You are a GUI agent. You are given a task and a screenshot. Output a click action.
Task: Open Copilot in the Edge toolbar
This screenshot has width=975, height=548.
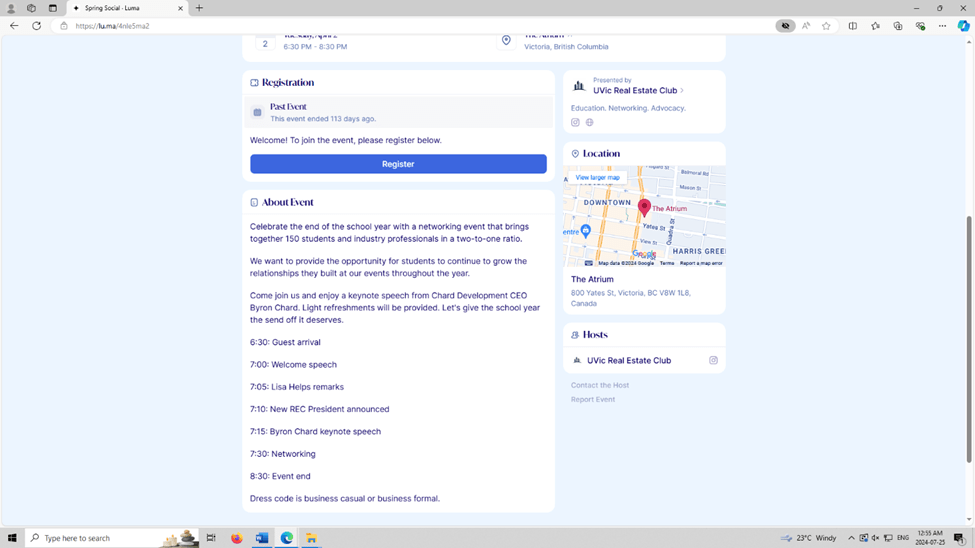pyautogui.click(x=962, y=26)
